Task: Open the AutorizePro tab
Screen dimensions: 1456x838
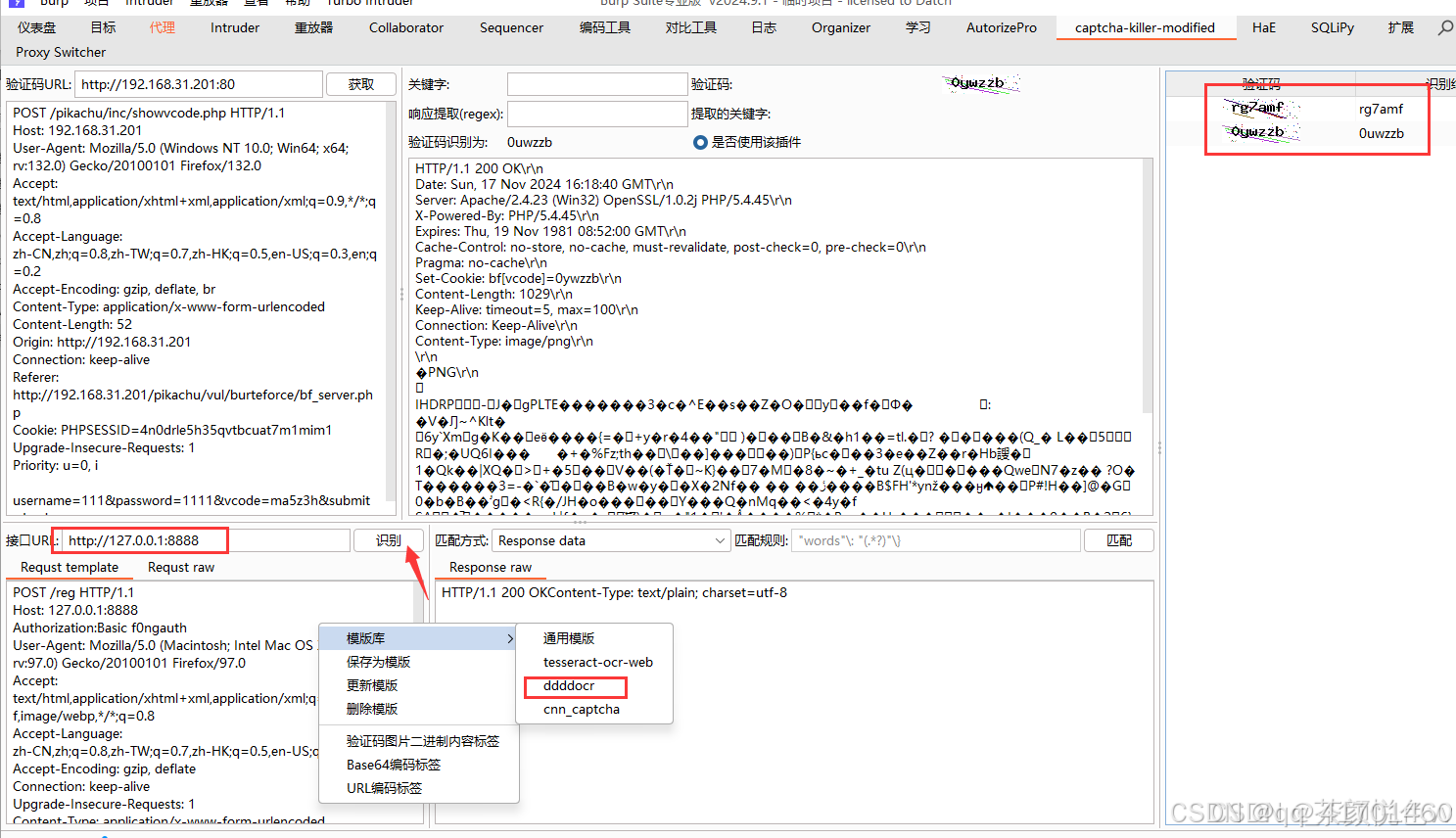Action: 1002,27
